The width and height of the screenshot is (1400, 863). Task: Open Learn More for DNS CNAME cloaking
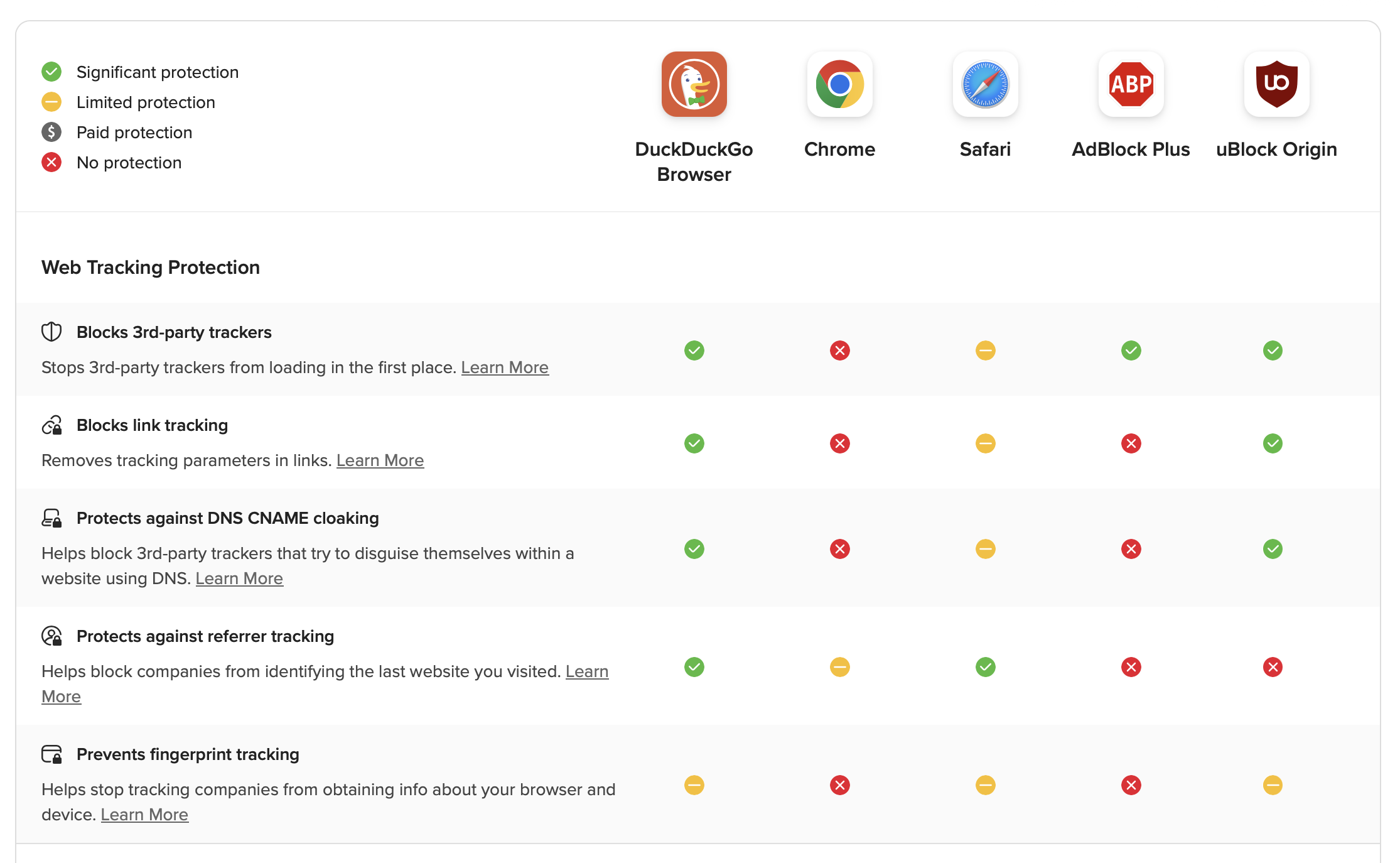(239, 578)
